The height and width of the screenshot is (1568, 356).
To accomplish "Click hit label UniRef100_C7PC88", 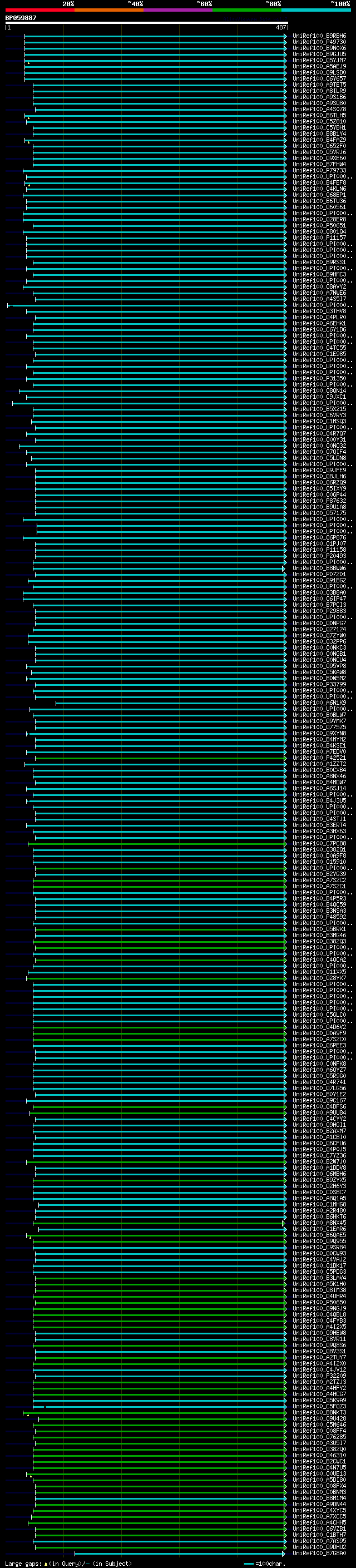I will (x=319, y=844).
